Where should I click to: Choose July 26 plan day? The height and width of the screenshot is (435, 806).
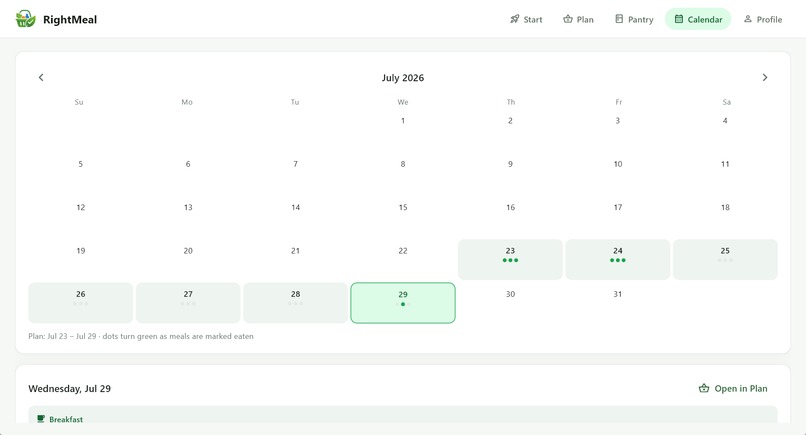[81, 303]
